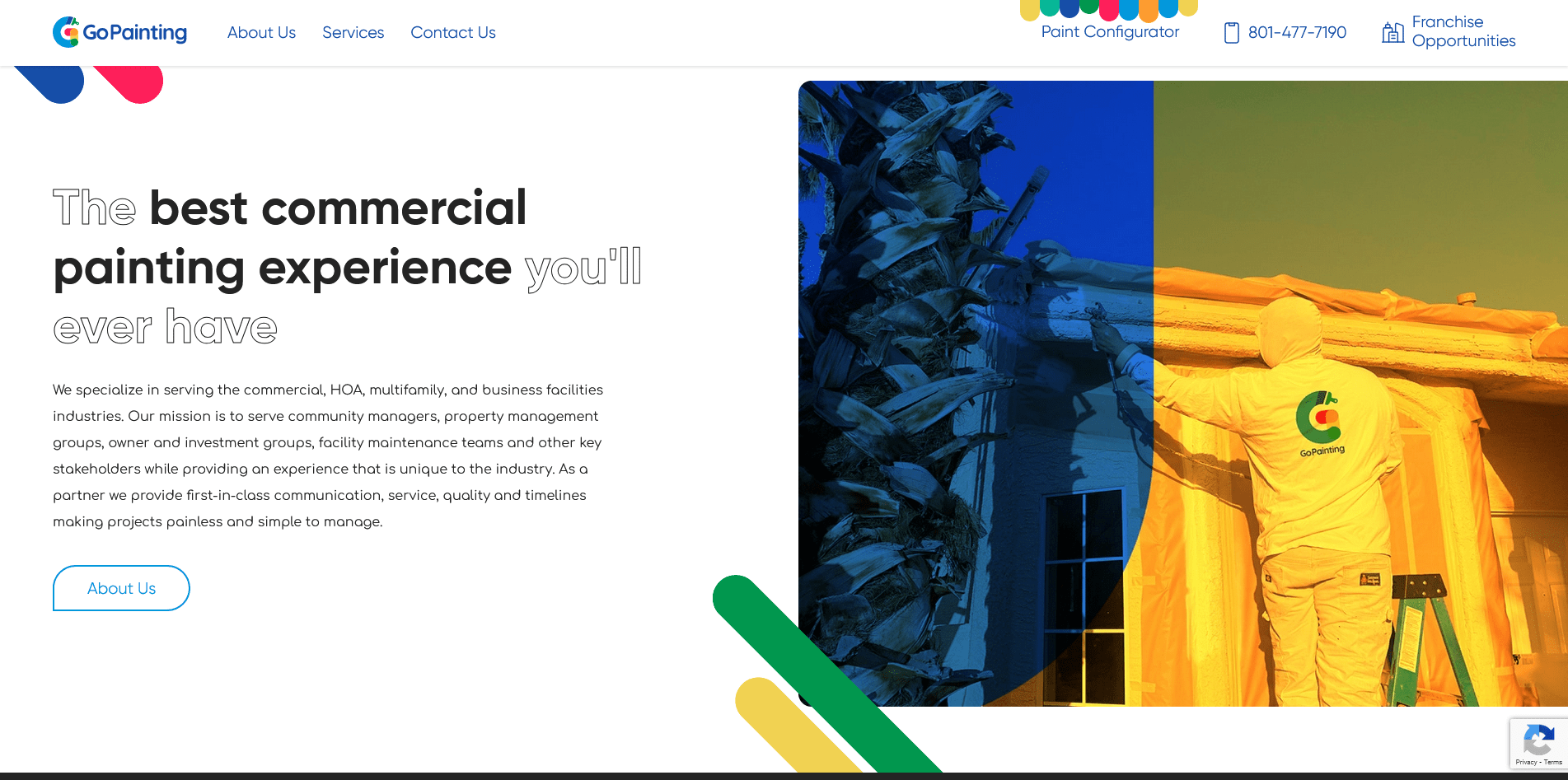This screenshot has width=1568, height=780.
Task: Open the reCAPTCHA Terms link
Action: tap(1553, 762)
